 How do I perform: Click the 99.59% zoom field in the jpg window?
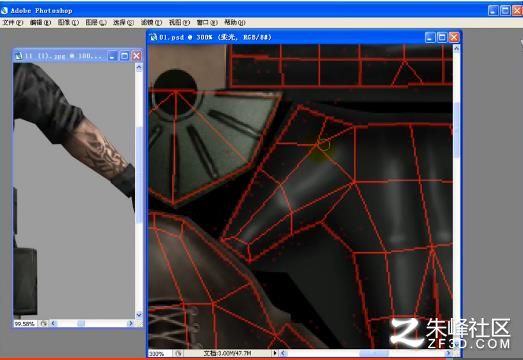click(26, 323)
